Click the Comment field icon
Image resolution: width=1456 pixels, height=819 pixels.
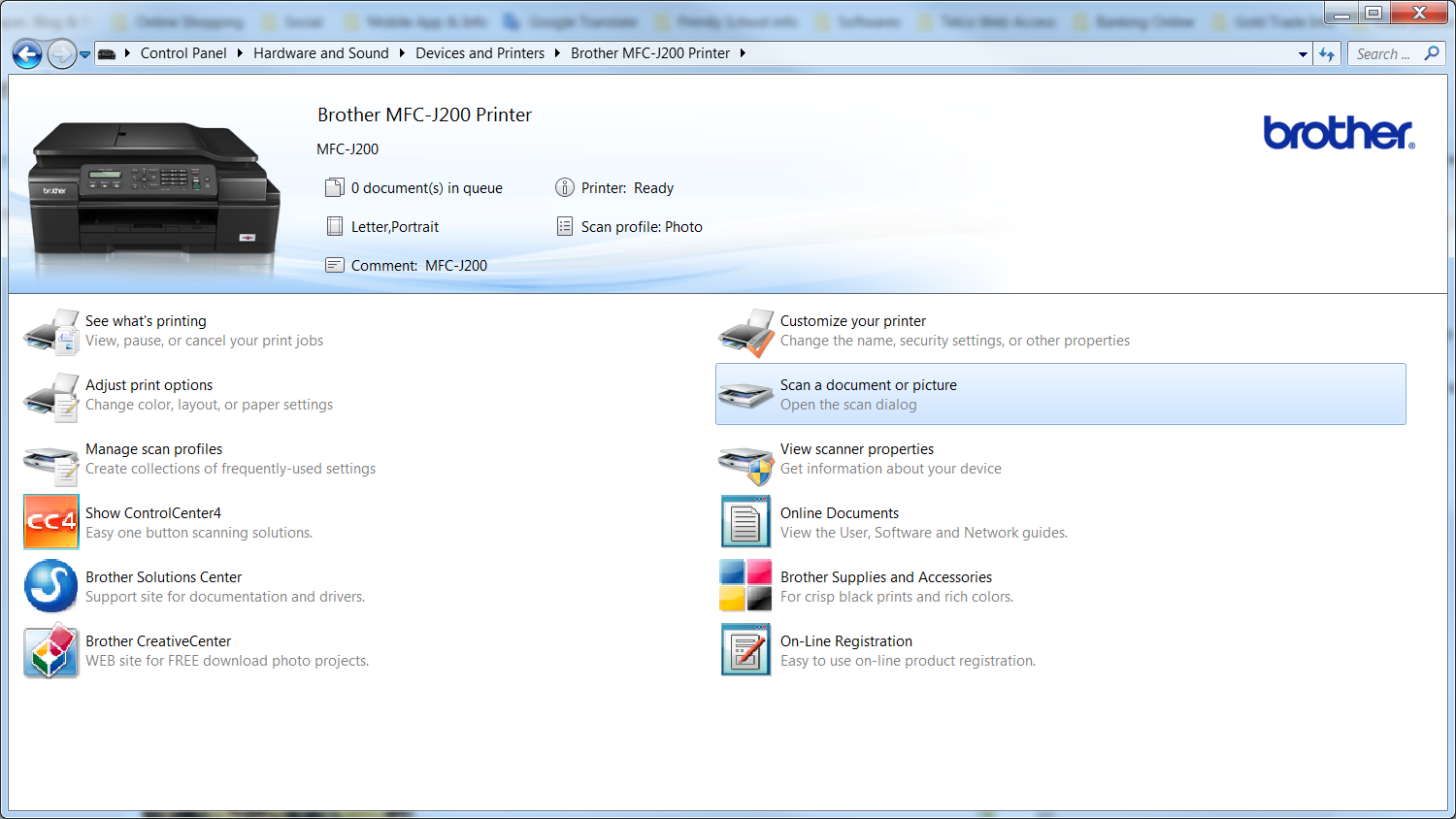click(x=335, y=265)
